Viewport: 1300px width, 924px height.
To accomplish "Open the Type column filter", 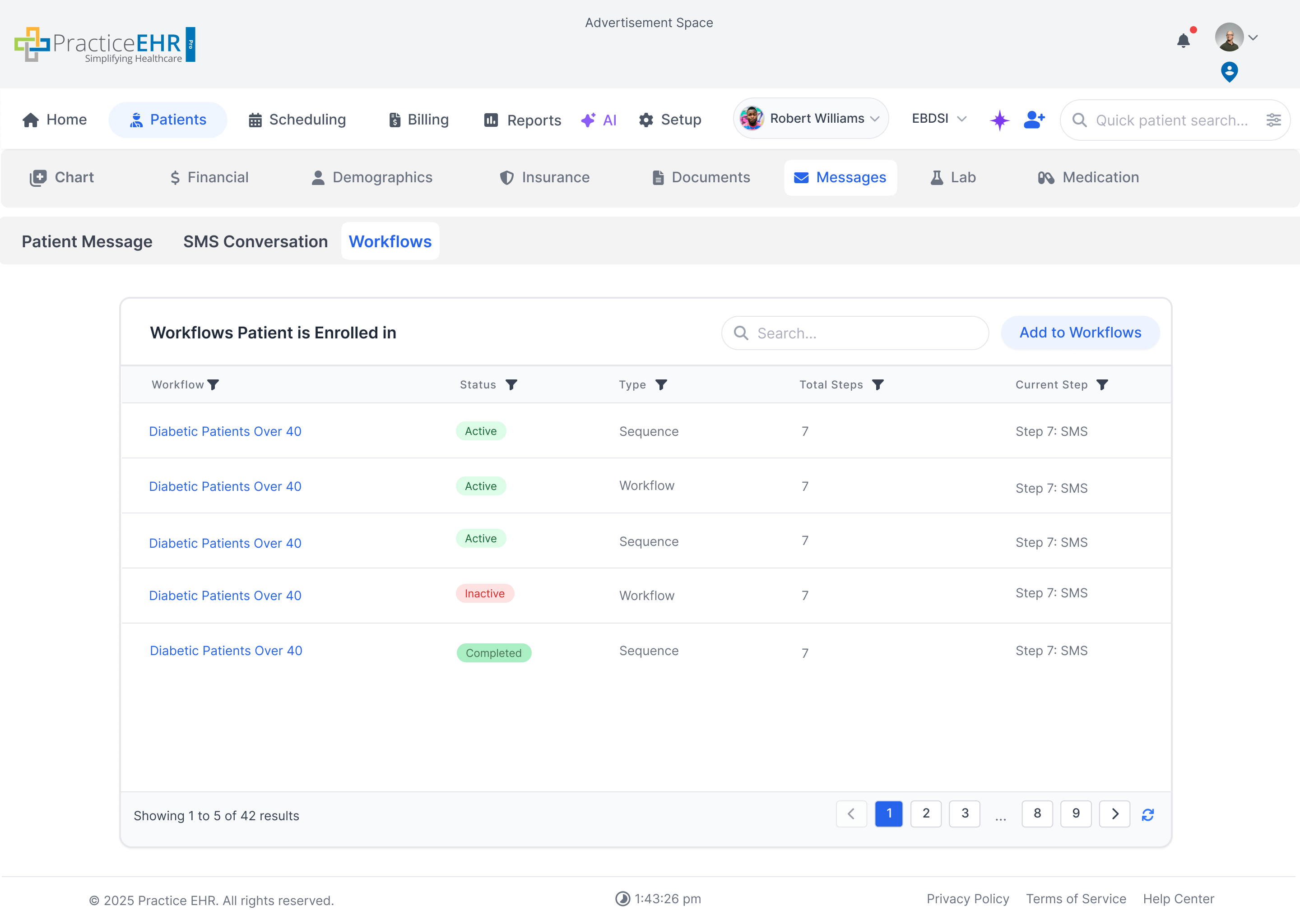I will click(x=662, y=384).
